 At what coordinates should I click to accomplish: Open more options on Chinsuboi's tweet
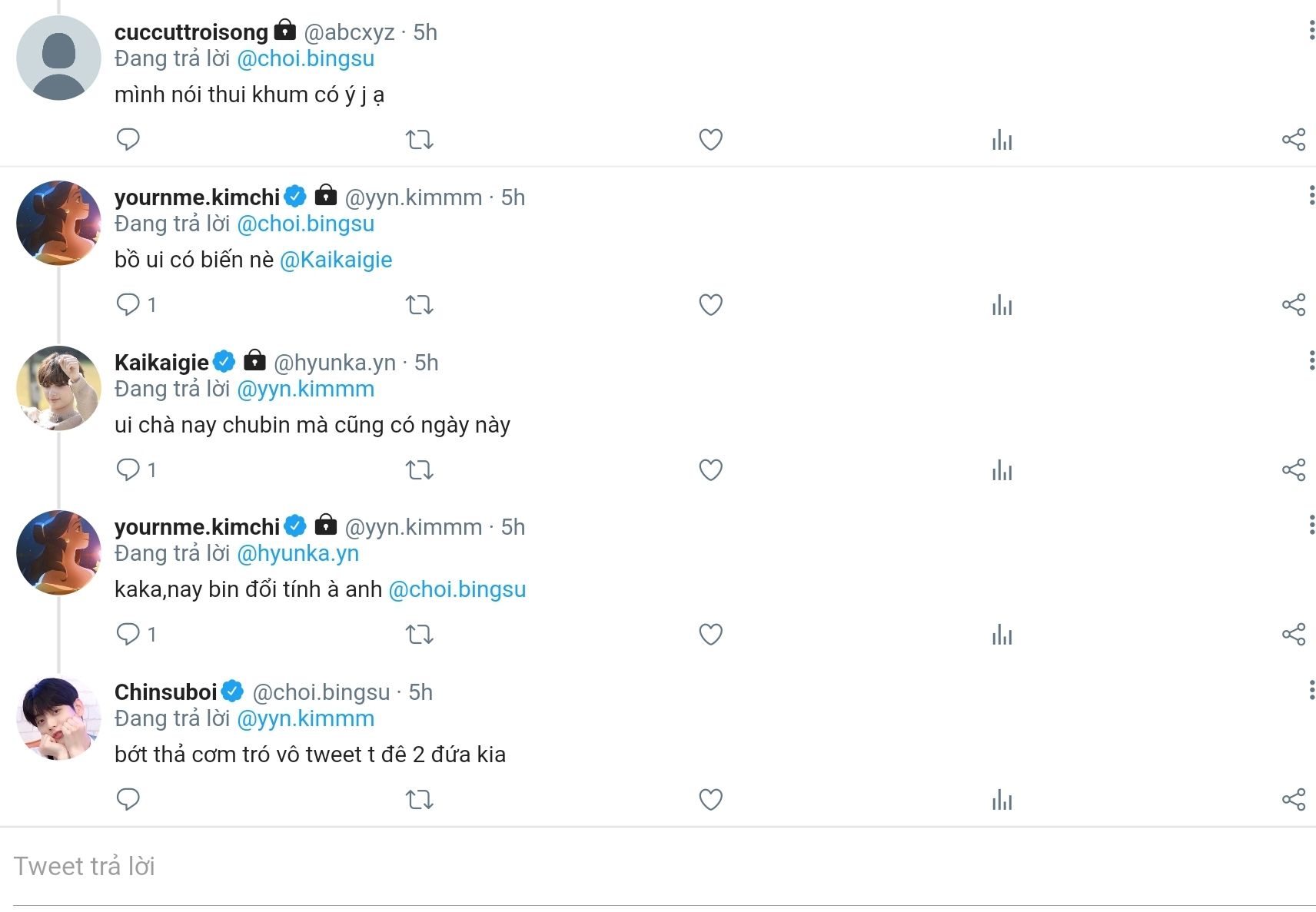(1311, 690)
